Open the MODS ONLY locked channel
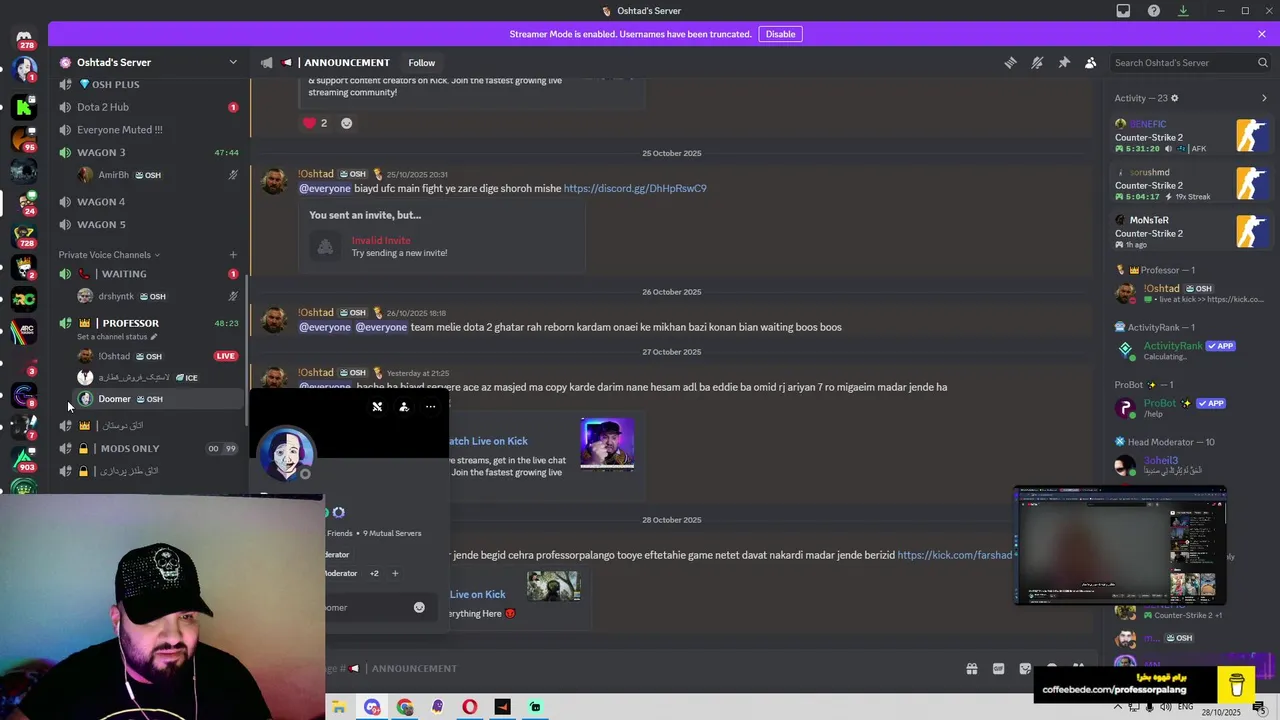Screen dimensions: 1280x720 pyautogui.click(x=149, y=449)
